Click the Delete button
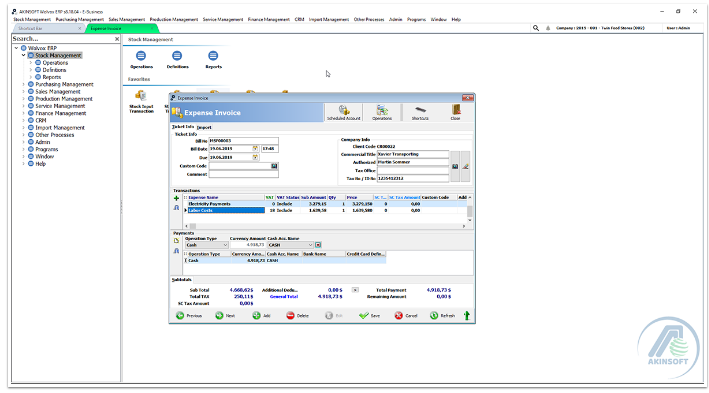Viewport: 709px width, 393px height. [x=298, y=316]
